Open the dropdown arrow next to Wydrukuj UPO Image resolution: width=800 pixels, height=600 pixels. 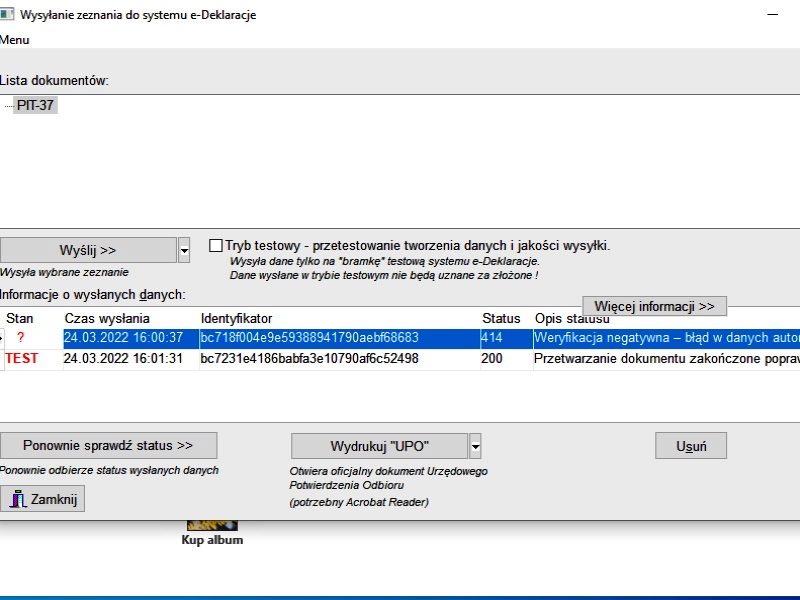(476, 446)
